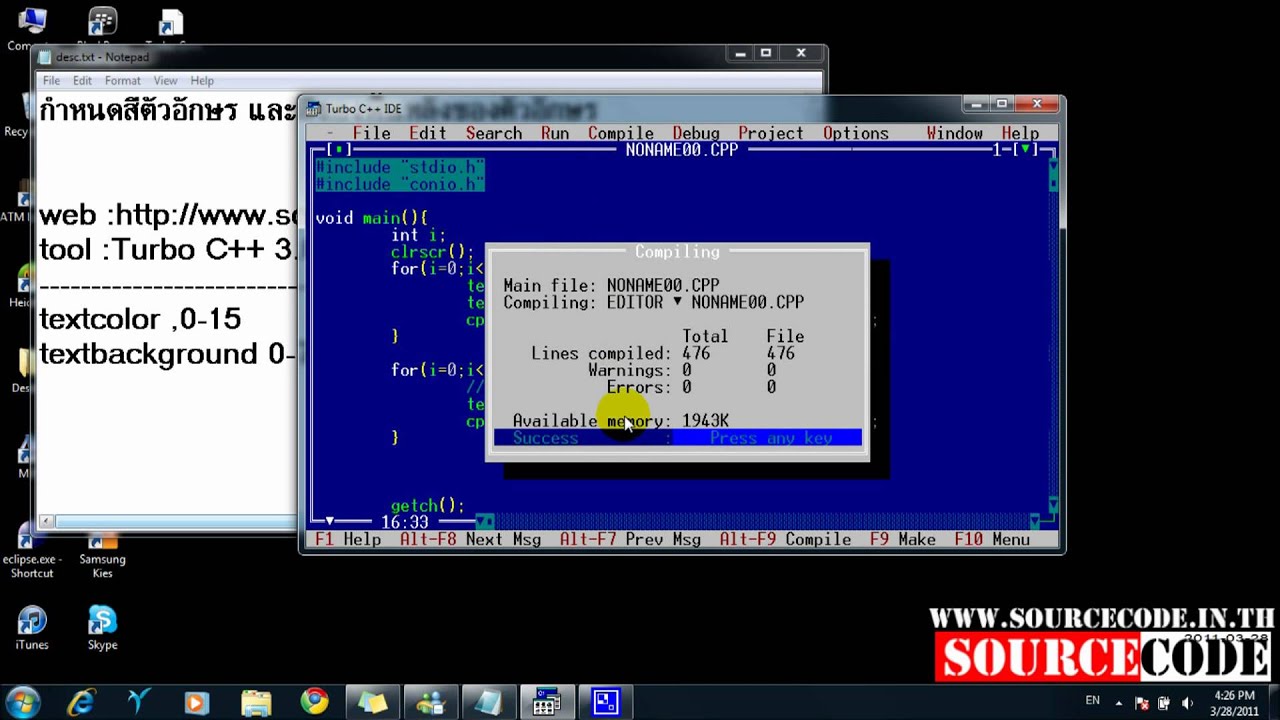Click the NONAME00.CPP editor title

682,150
